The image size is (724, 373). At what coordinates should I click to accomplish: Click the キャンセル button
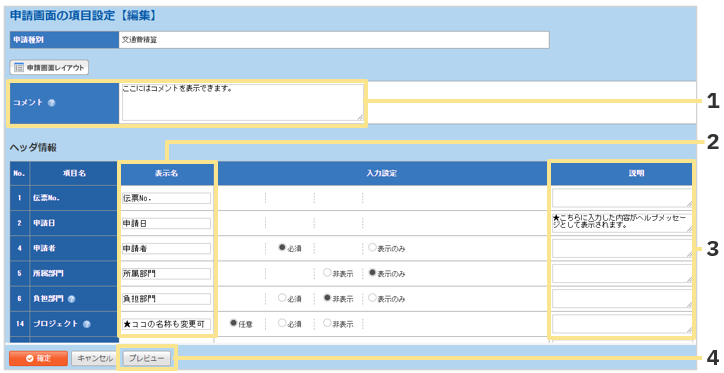click(95, 358)
